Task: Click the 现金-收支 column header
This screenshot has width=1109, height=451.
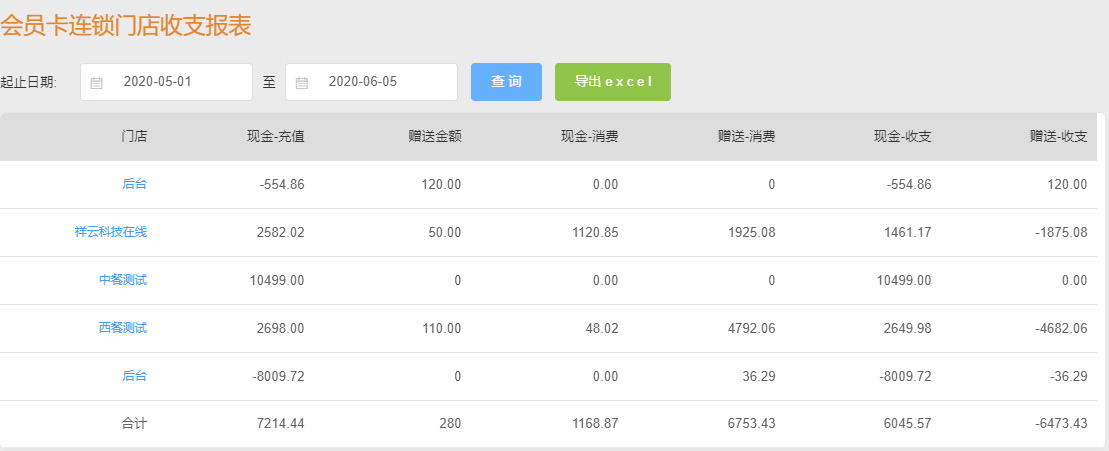Action: [x=902, y=137]
